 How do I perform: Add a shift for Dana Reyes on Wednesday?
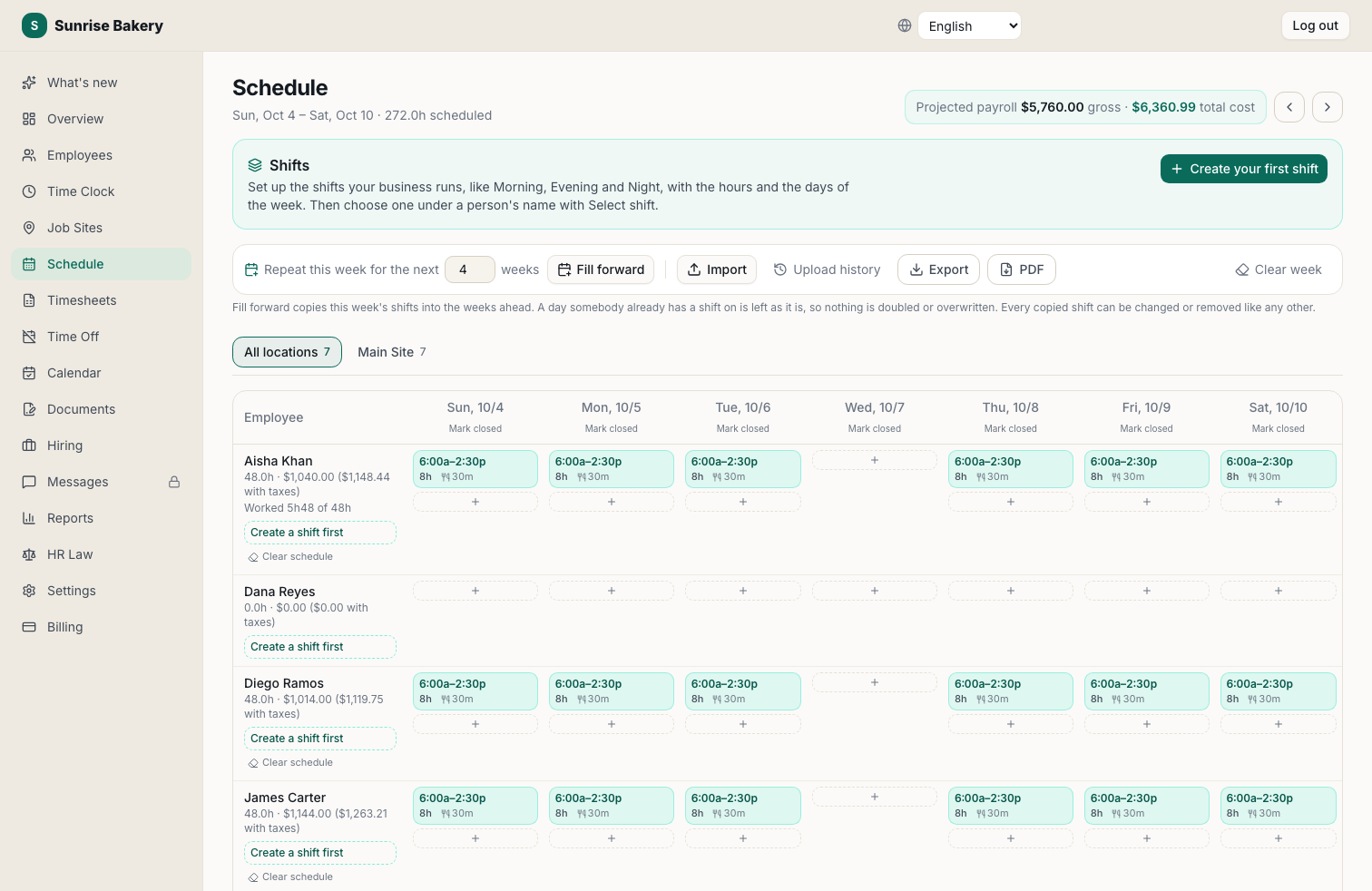(x=875, y=591)
